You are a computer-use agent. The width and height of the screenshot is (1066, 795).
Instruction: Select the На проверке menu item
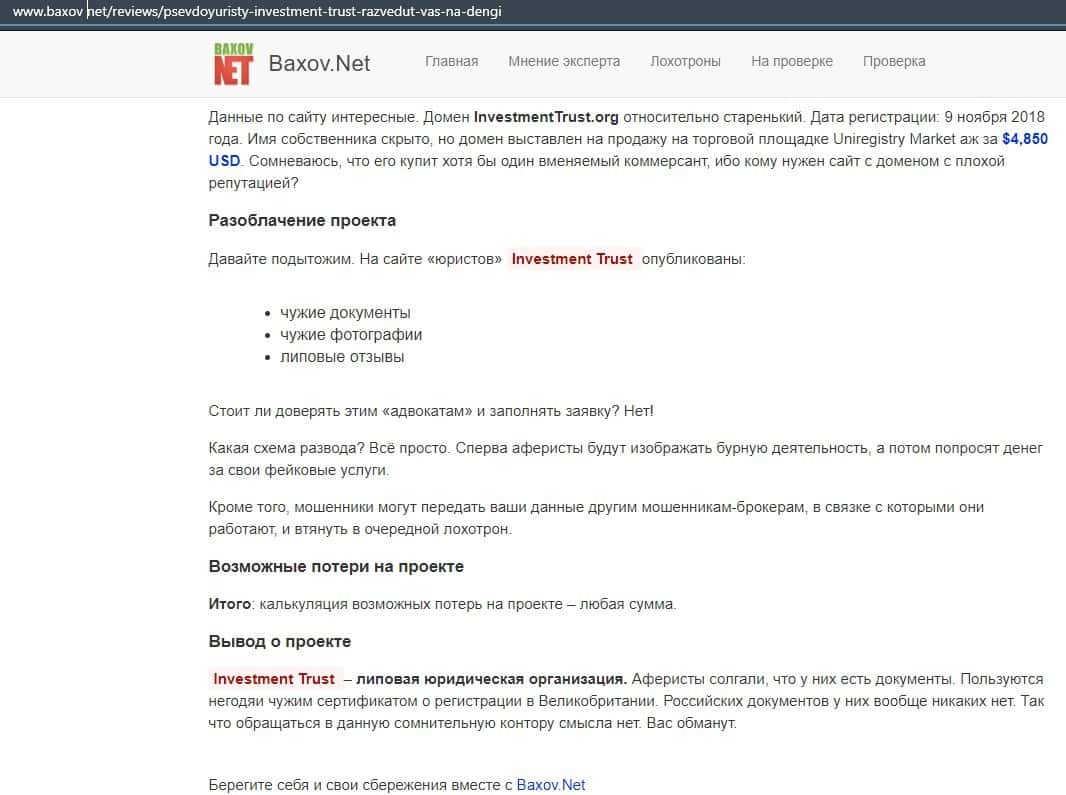pyautogui.click(x=791, y=61)
